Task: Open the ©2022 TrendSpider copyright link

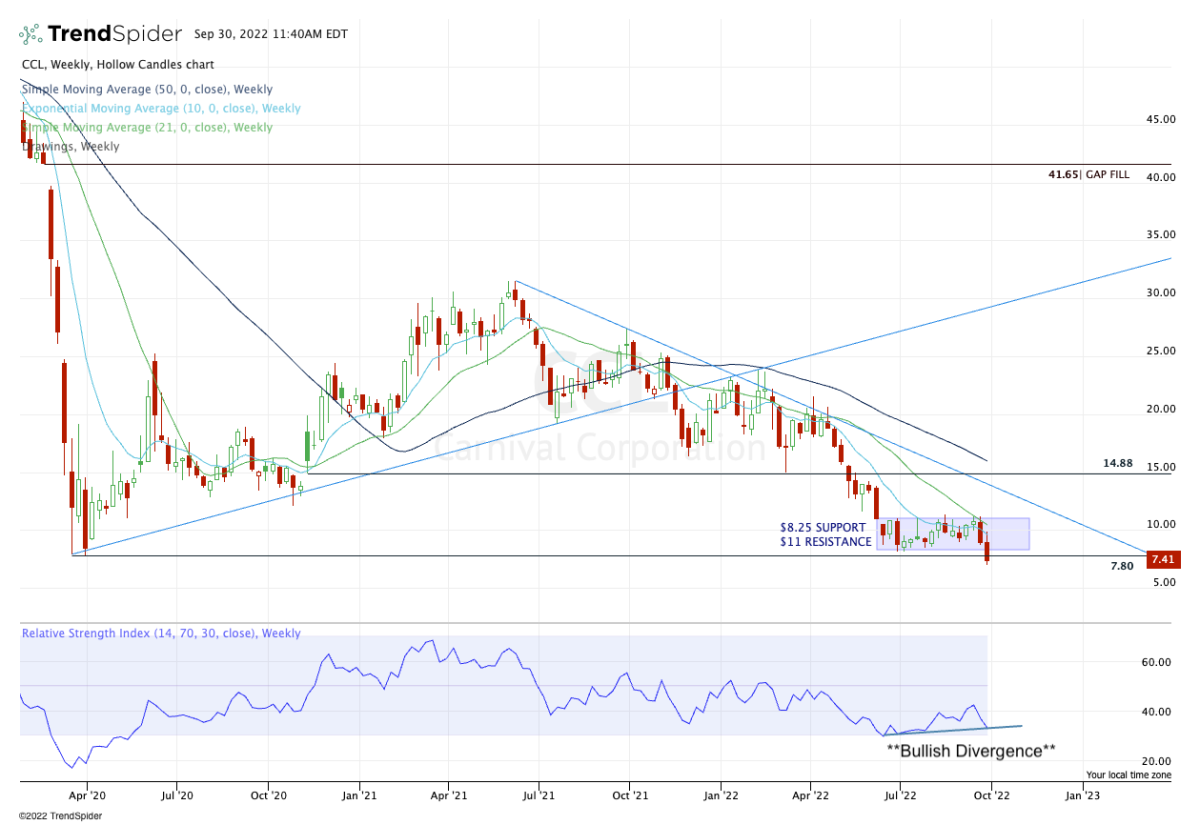Action: pyautogui.click(x=63, y=813)
